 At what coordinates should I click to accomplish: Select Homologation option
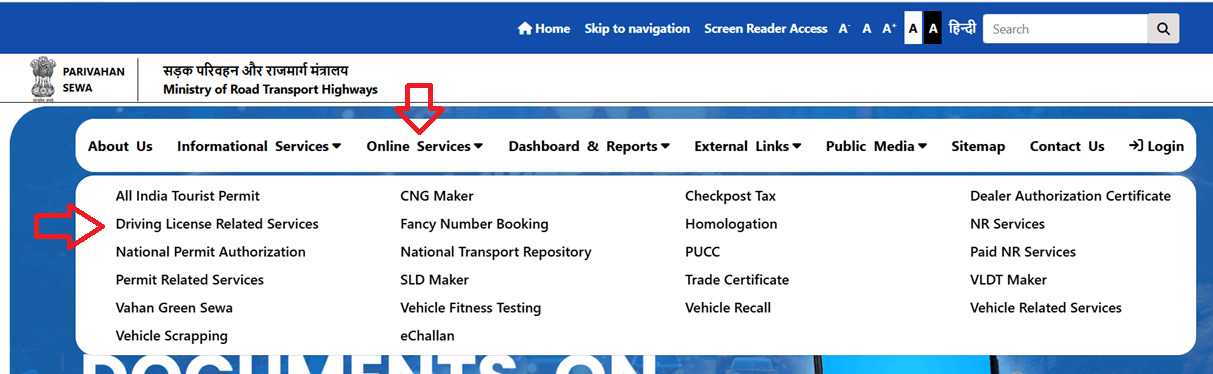click(x=731, y=224)
